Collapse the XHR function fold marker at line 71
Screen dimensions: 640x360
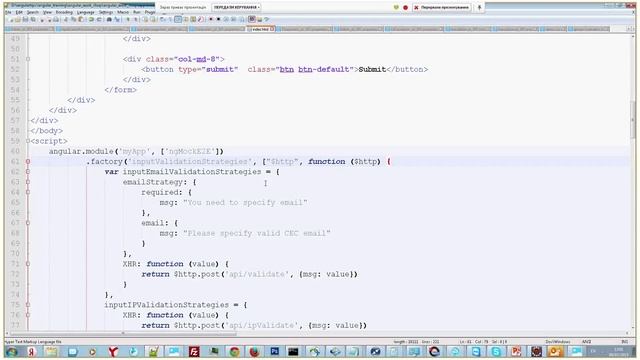pos(28,264)
